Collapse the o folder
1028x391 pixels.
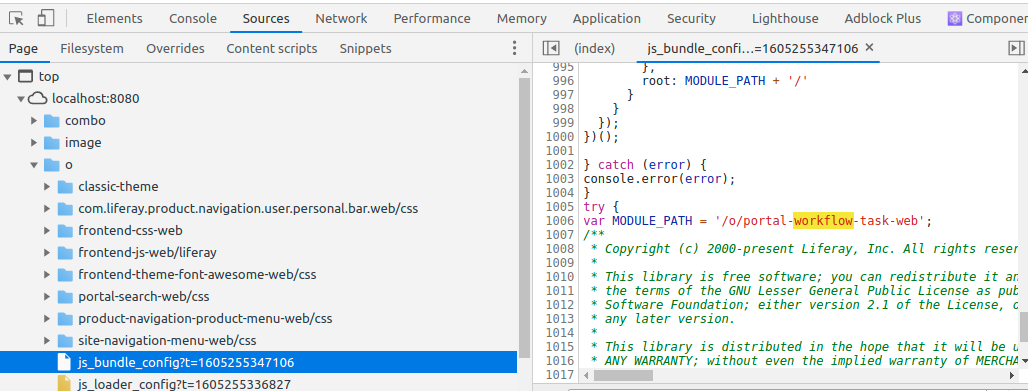[x=34, y=165]
